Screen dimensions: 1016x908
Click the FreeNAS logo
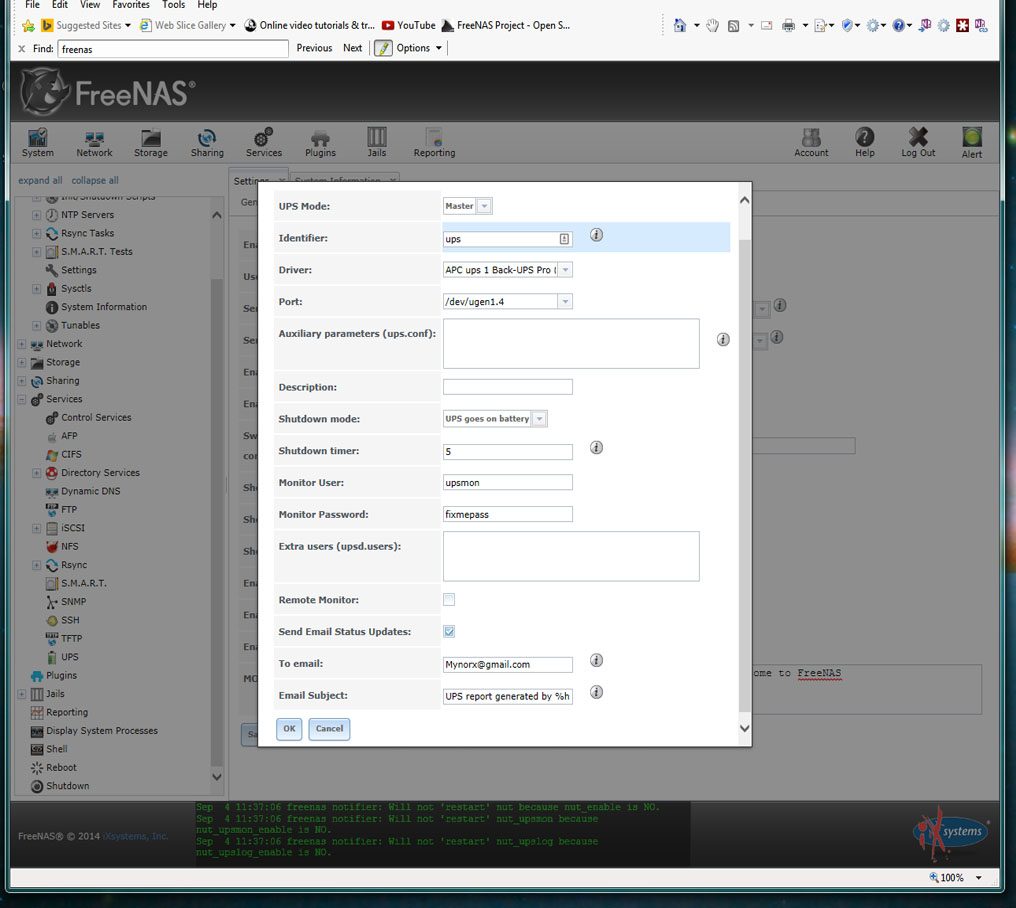[x=108, y=92]
